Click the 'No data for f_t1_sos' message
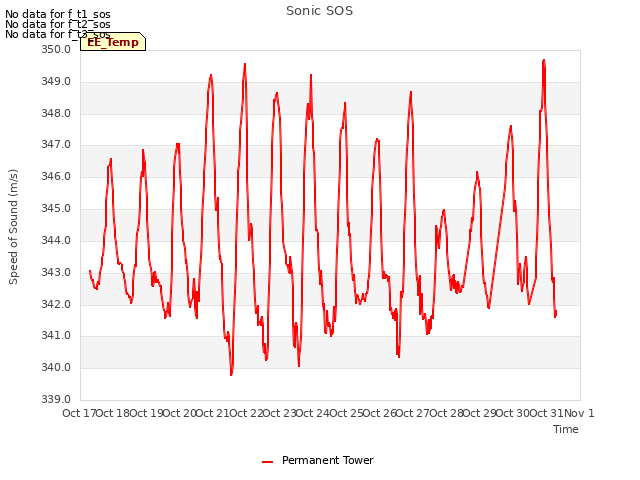The width and height of the screenshot is (640, 480). [x=58, y=14]
